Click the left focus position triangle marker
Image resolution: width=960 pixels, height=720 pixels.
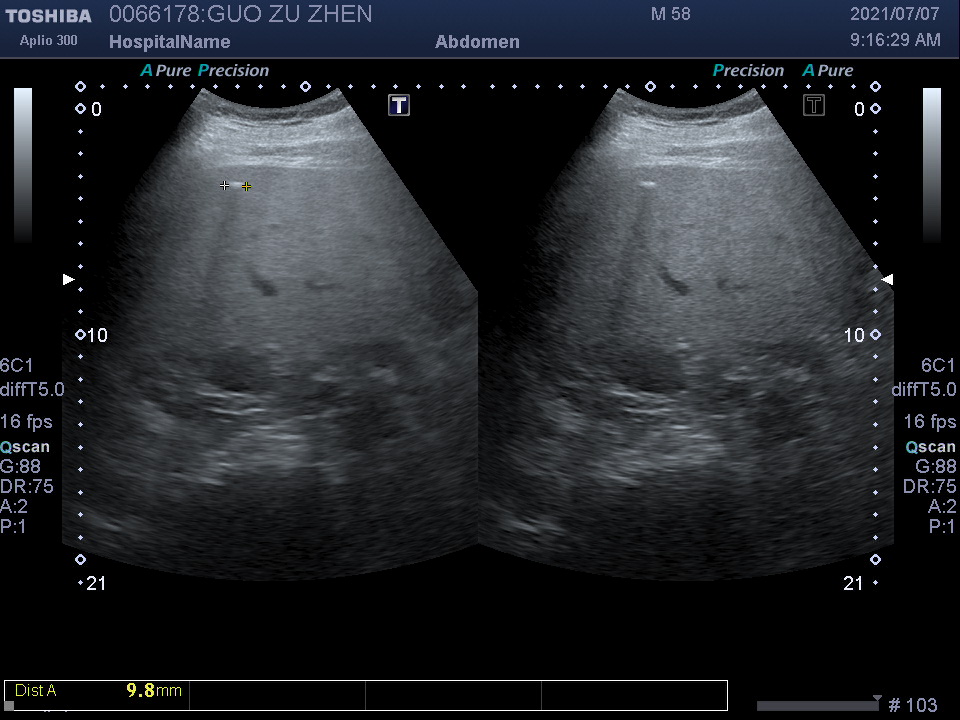click(x=68, y=280)
